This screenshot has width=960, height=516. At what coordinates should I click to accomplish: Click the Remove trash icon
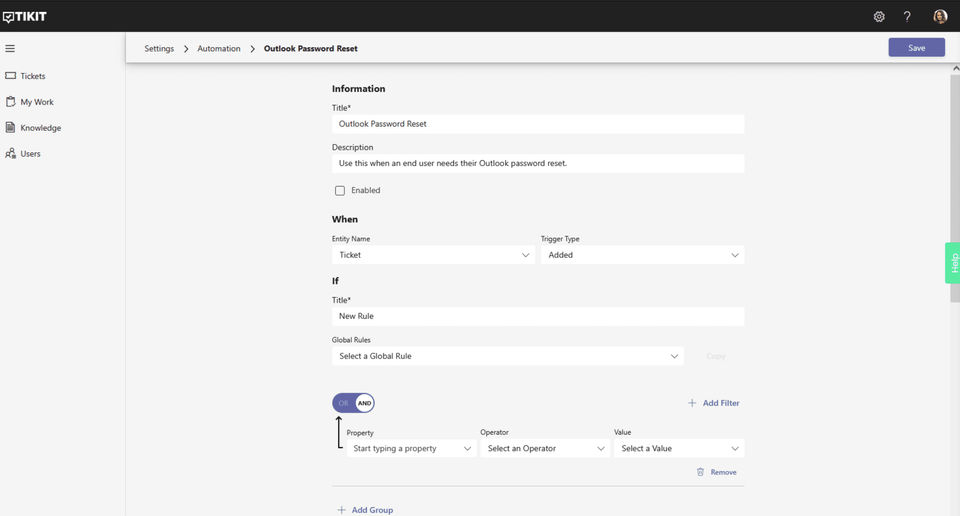click(x=701, y=472)
